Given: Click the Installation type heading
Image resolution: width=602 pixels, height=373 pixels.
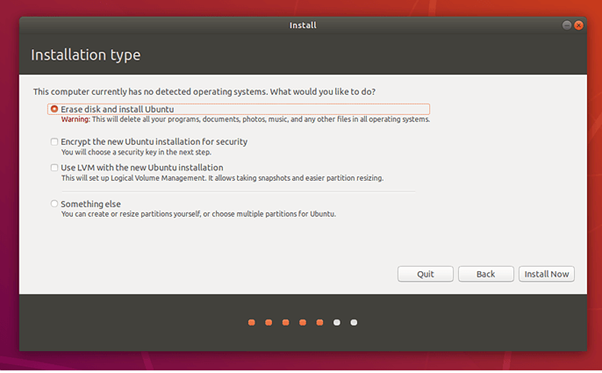Looking at the screenshot, I should point(86,55).
